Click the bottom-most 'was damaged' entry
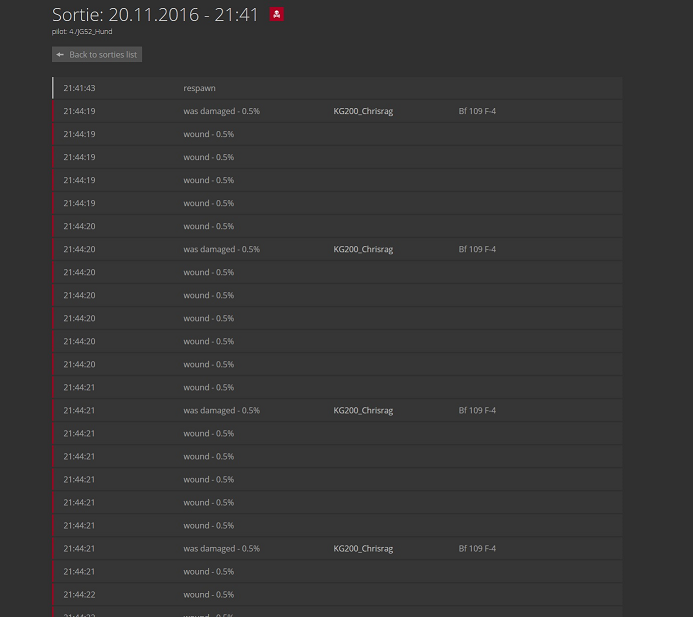The width and height of the screenshot is (693, 617). tap(221, 548)
